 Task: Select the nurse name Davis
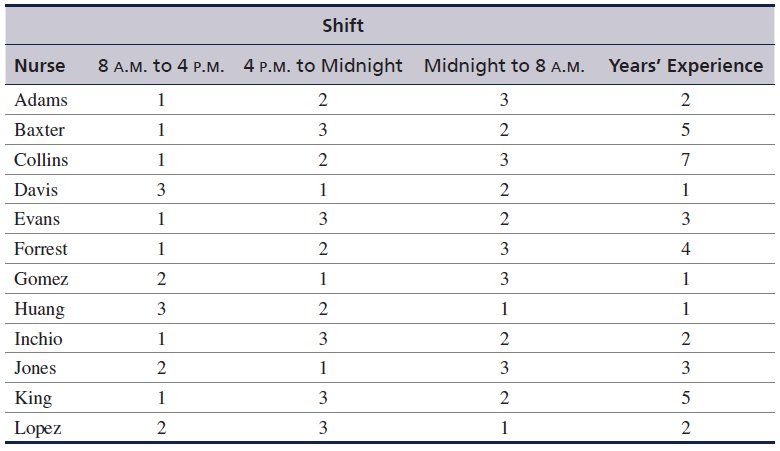[36, 189]
